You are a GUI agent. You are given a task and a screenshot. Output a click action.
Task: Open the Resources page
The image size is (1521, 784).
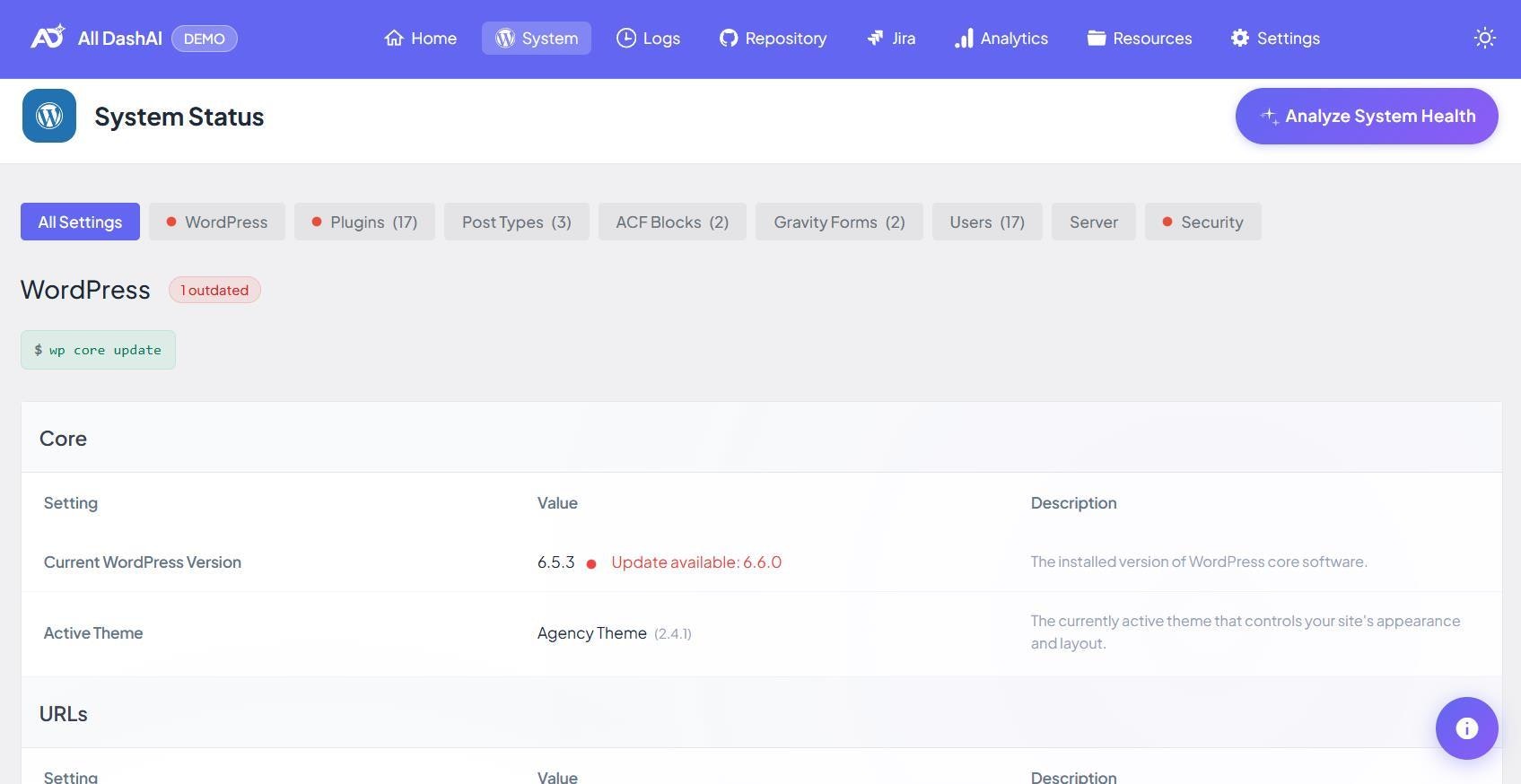(x=1140, y=39)
